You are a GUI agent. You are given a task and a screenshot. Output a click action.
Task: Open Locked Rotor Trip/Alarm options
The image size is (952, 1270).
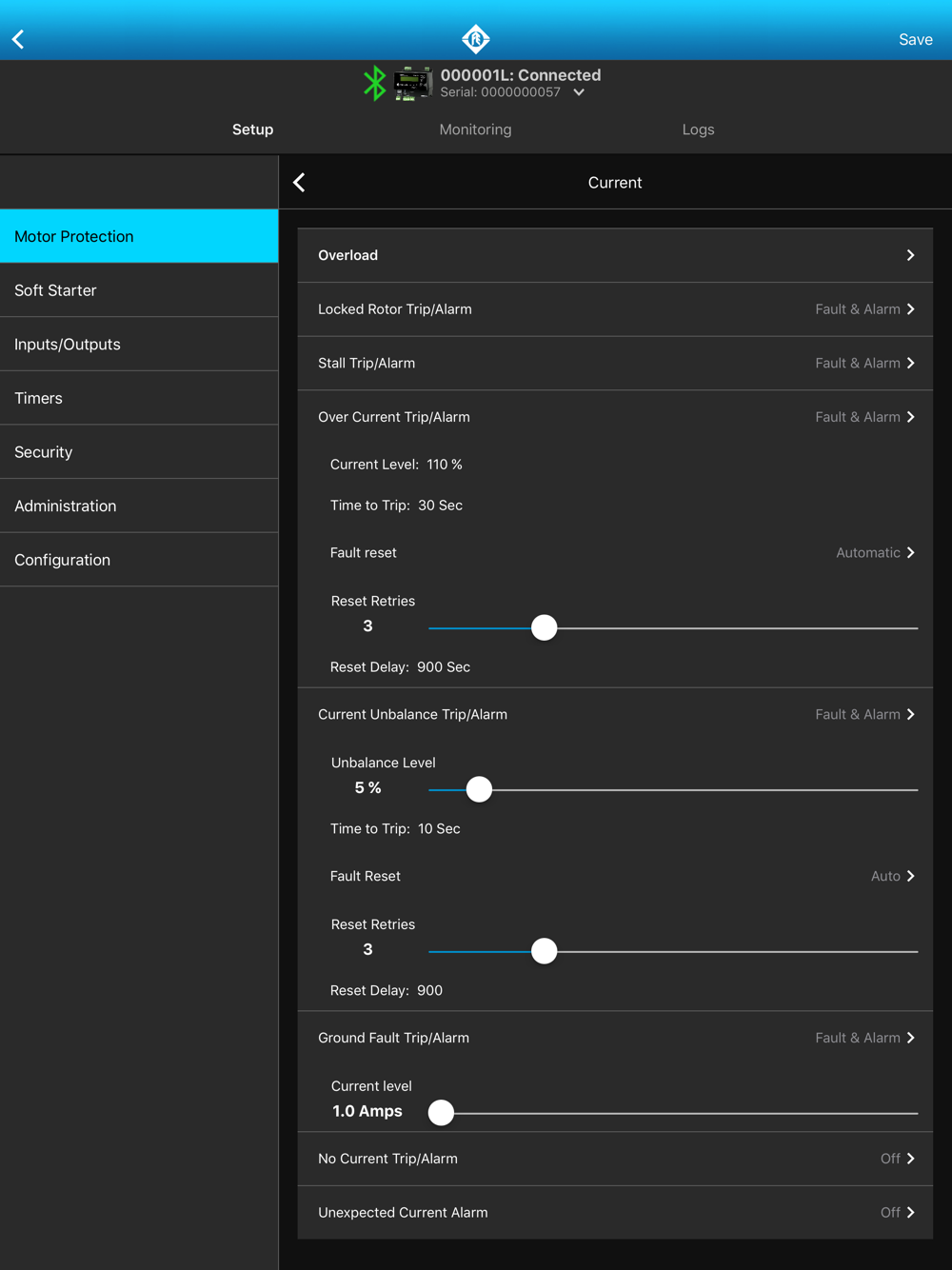[615, 309]
